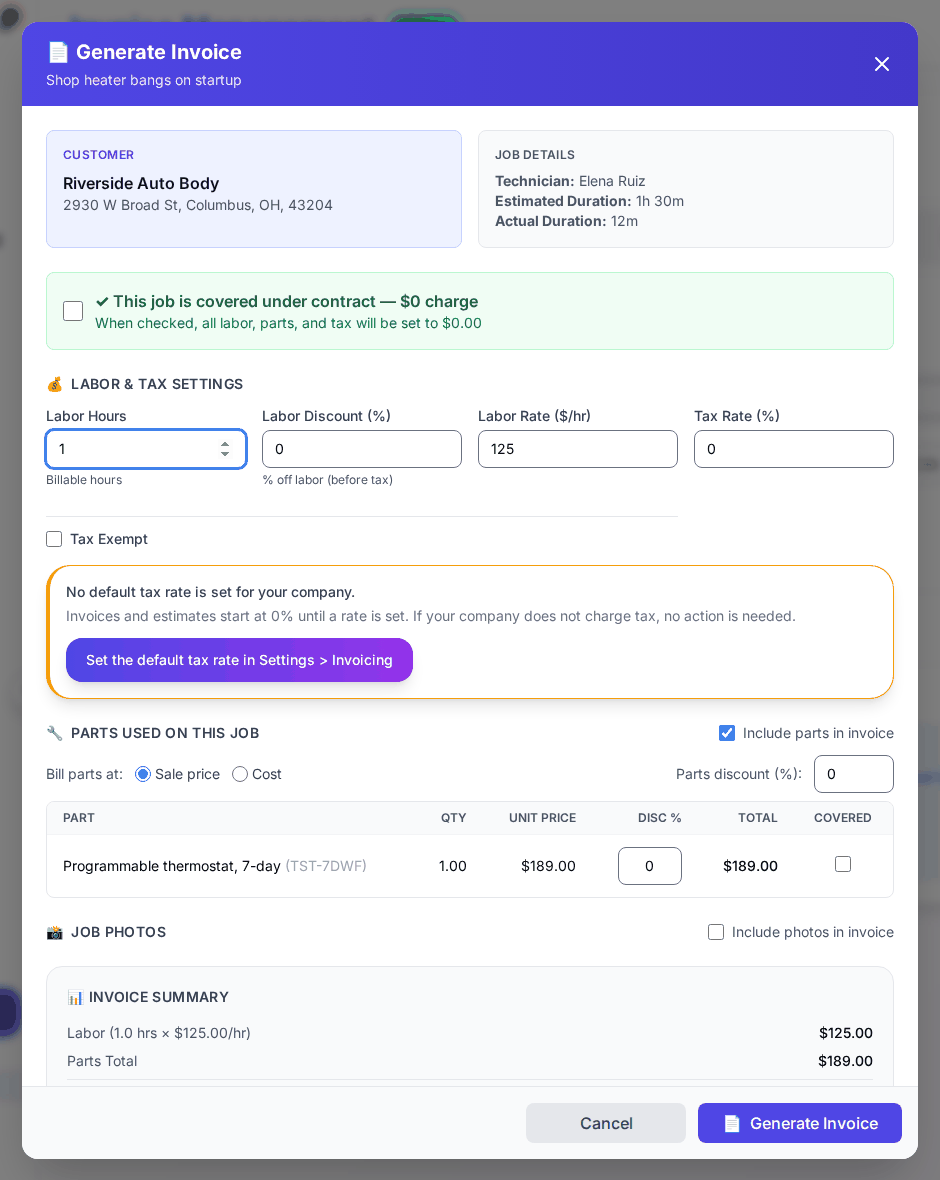Image resolution: width=940 pixels, height=1180 pixels.
Task: Click Technician: Elena Ruiz text
Action: tap(570, 181)
